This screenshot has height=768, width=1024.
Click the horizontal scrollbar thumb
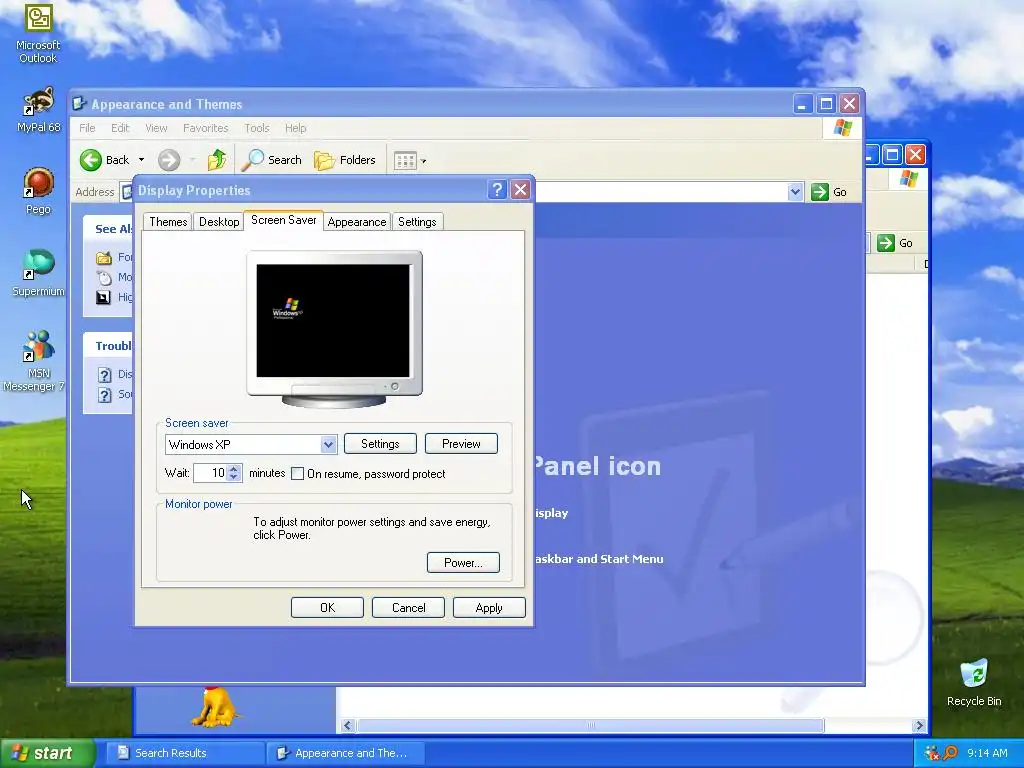[x=590, y=726]
